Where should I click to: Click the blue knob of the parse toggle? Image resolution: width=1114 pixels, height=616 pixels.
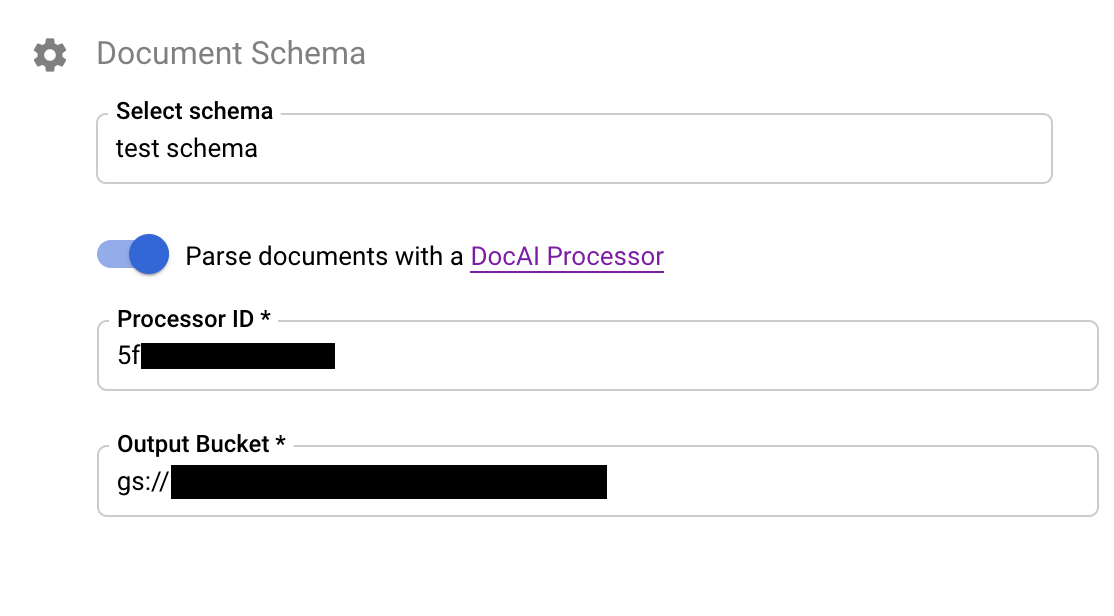tap(149, 254)
